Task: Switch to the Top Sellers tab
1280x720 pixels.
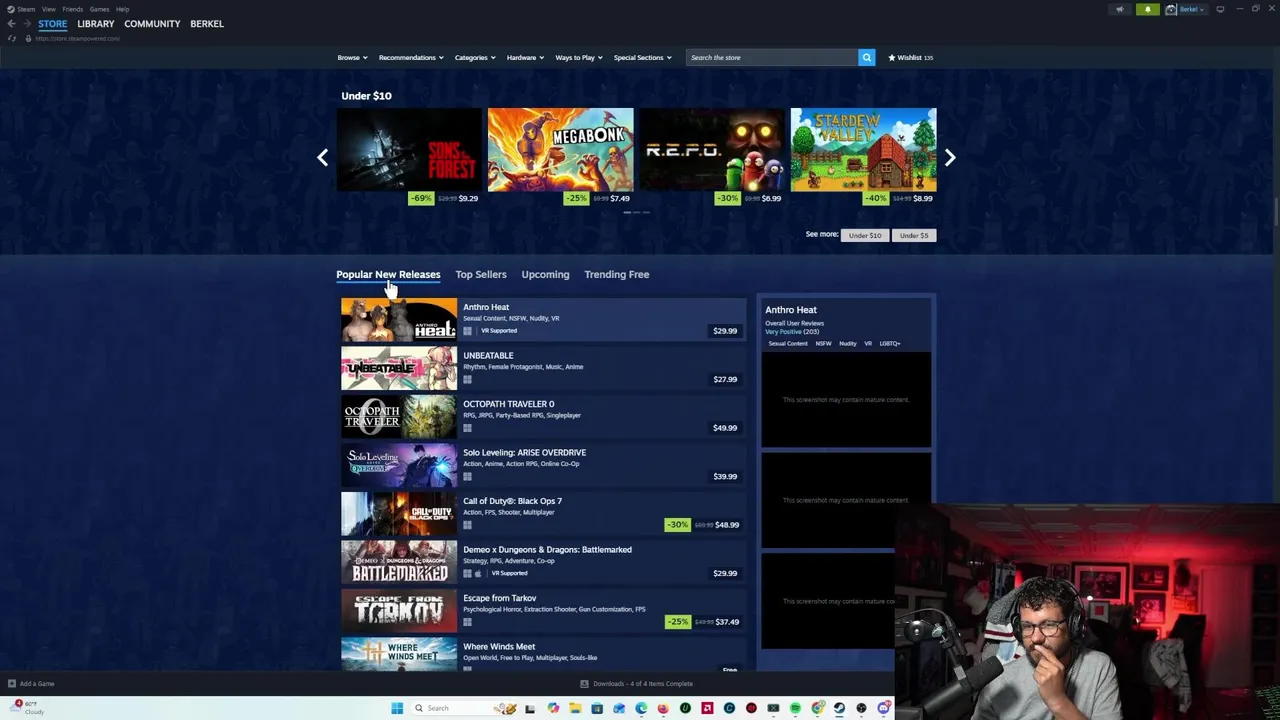Action: point(481,274)
